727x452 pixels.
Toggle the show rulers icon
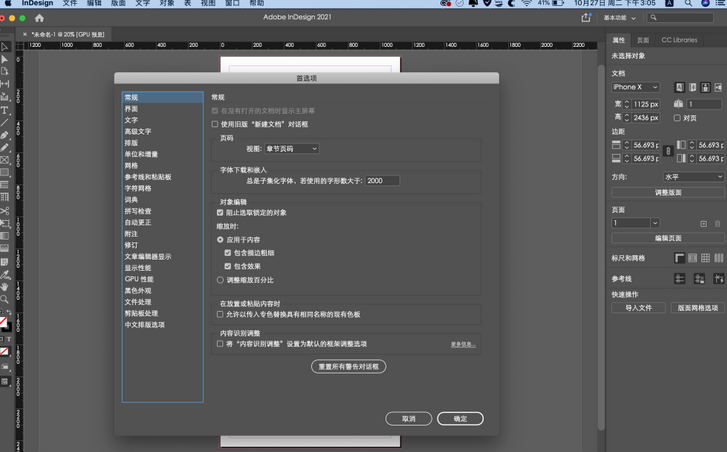coord(679,258)
